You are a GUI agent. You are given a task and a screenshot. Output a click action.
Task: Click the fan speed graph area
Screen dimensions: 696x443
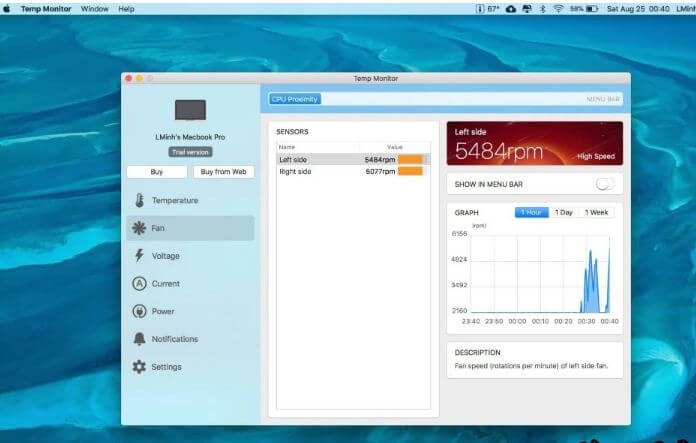[x=540, y=274]
